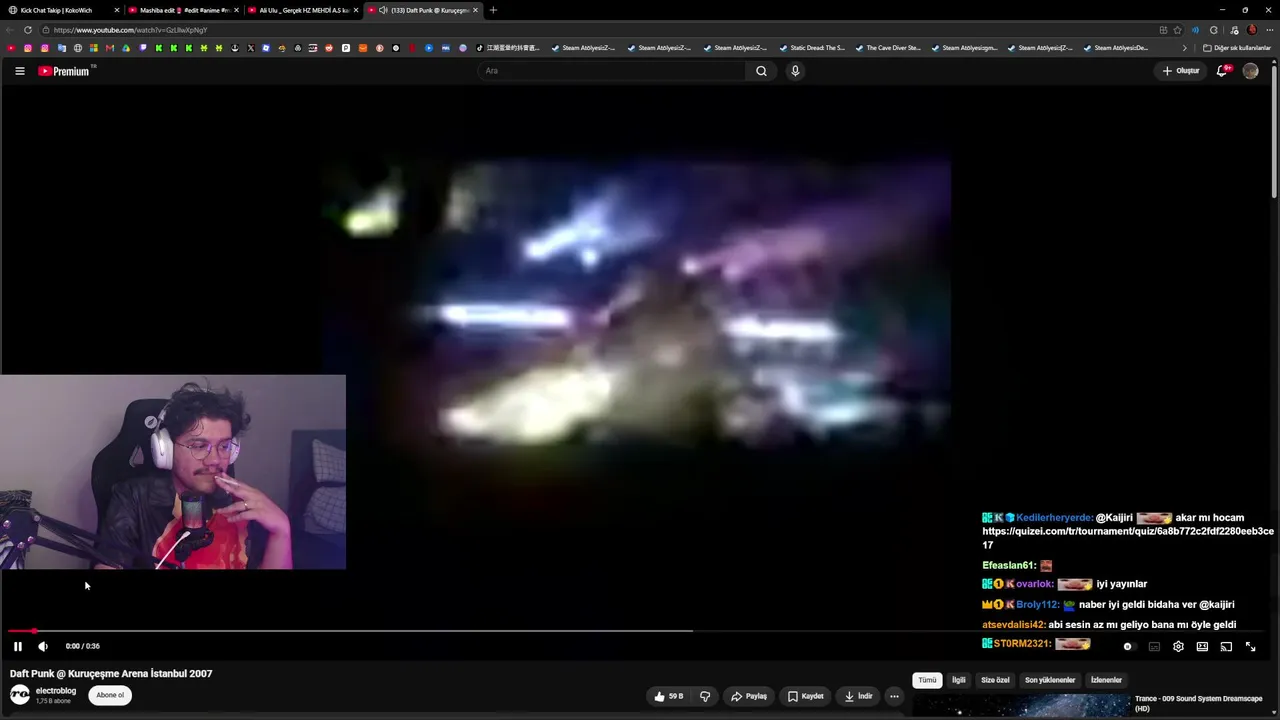Image resolution: width=1280 pixels, height=720 pixels.
Task: Subscribe with the Abone ol button
Action: click(x=110, y=695)
